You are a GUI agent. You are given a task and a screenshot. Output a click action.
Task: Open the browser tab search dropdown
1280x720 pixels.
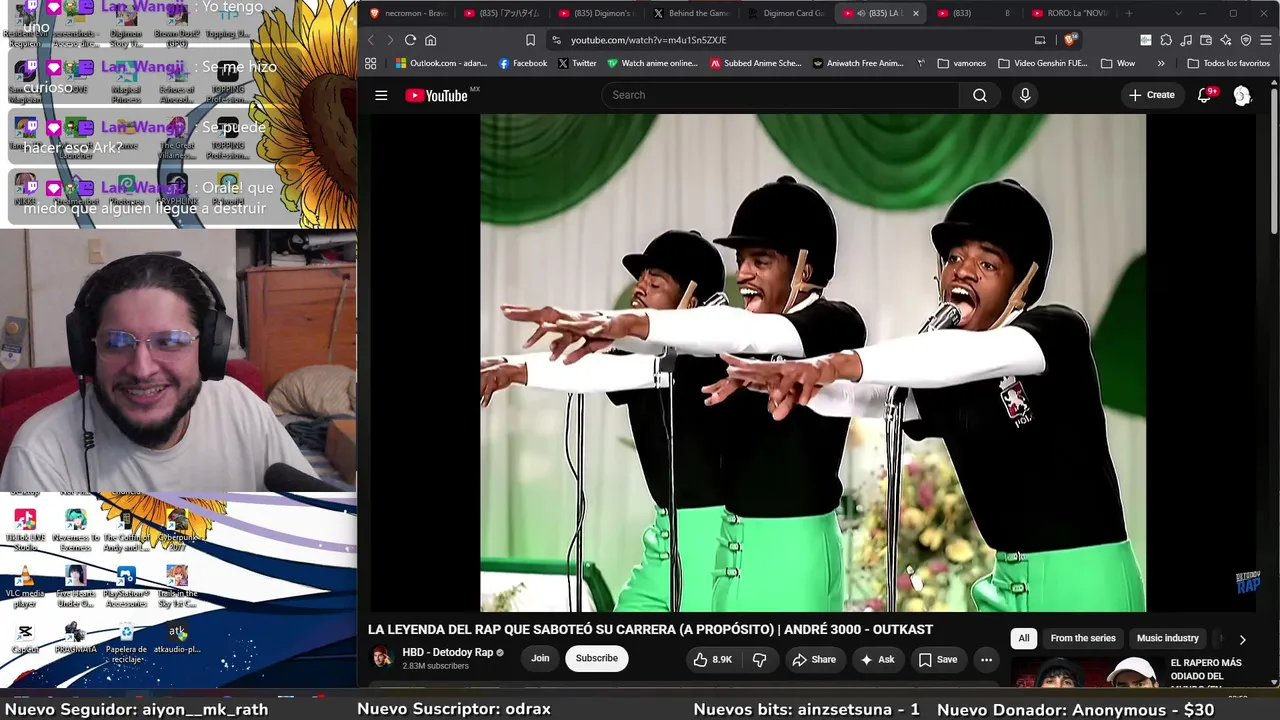[x=1178, y=13]
